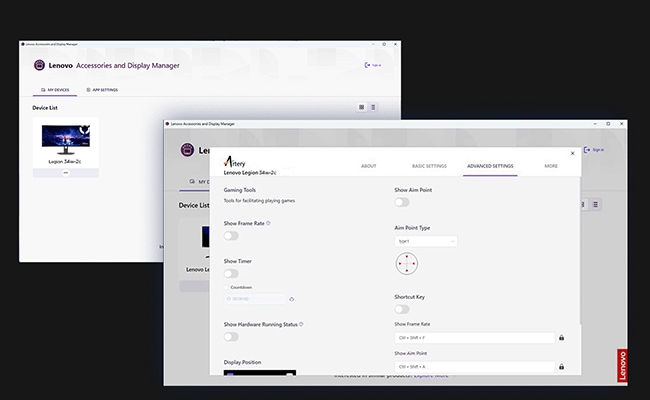Click the red Lenovo logo badge
The height and width of the screenshot is (400, 650).
point(622,365)
